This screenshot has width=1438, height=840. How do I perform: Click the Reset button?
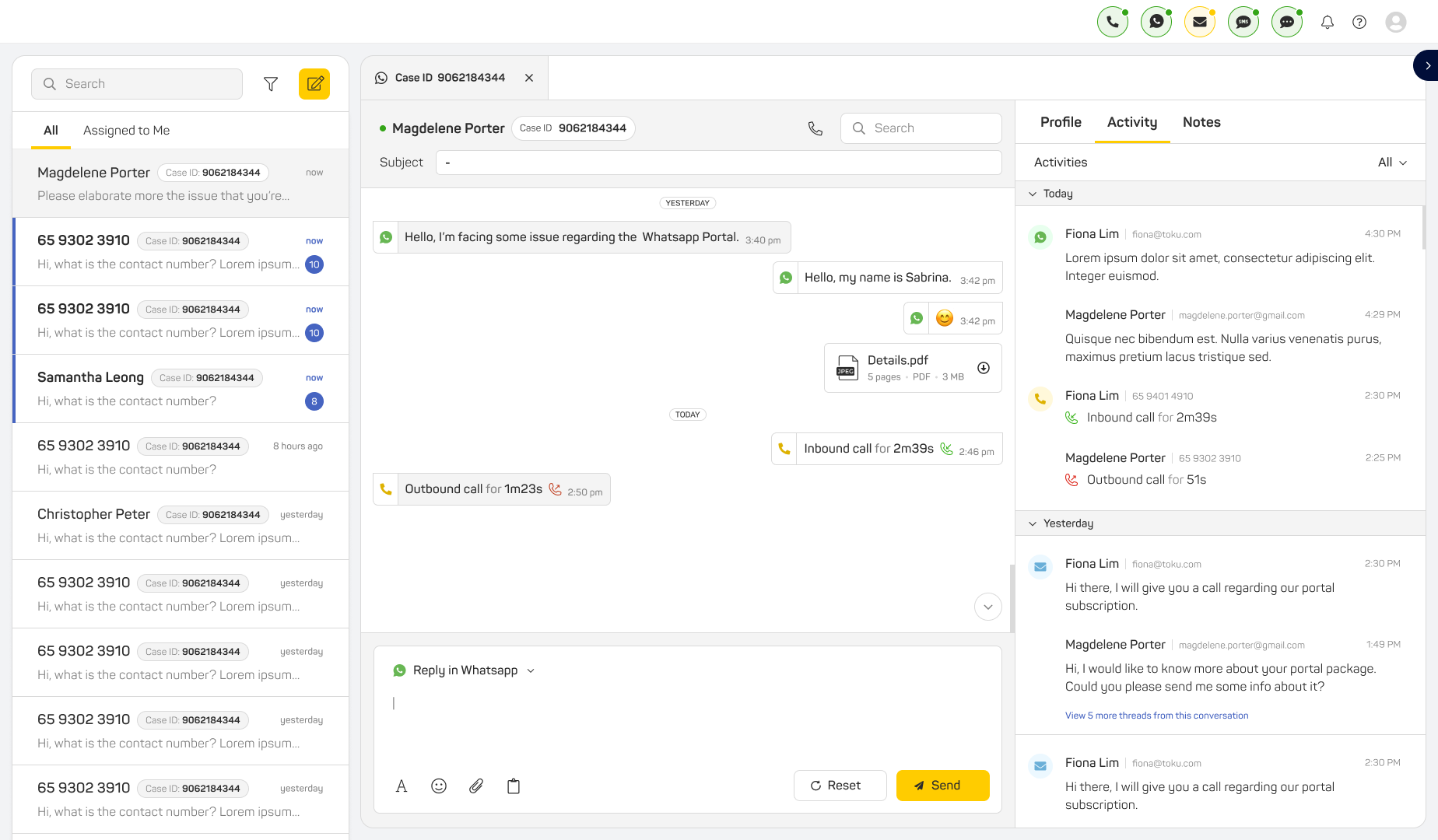840,786
